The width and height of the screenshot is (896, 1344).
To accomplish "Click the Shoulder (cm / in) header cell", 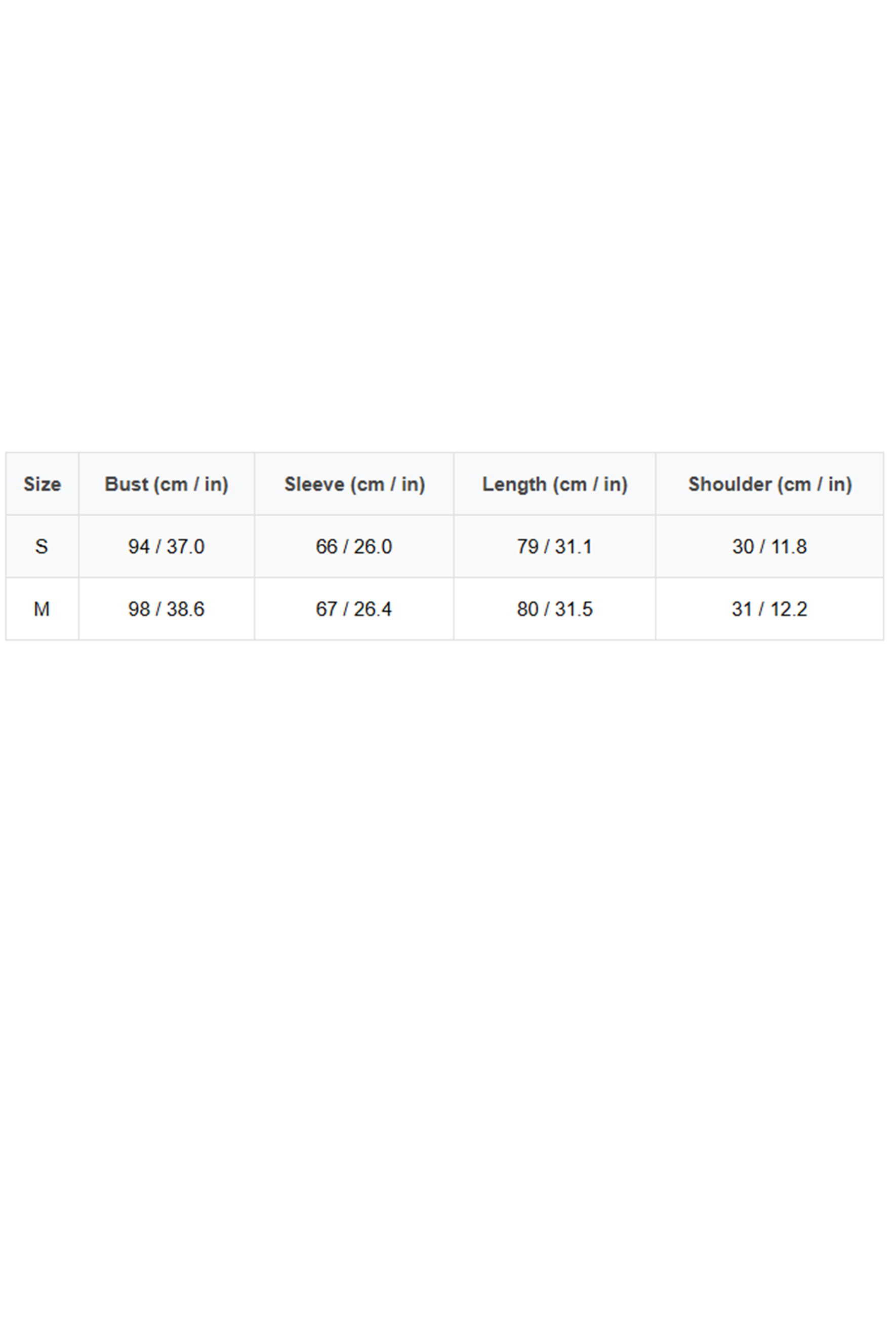I will 769,484.
